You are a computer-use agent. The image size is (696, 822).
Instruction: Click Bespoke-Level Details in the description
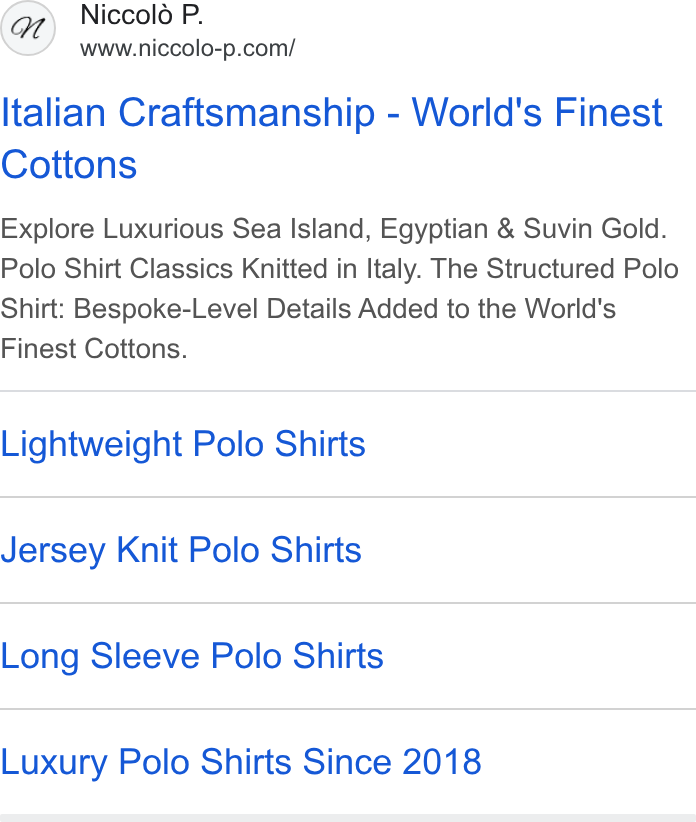tap(212, 308)
